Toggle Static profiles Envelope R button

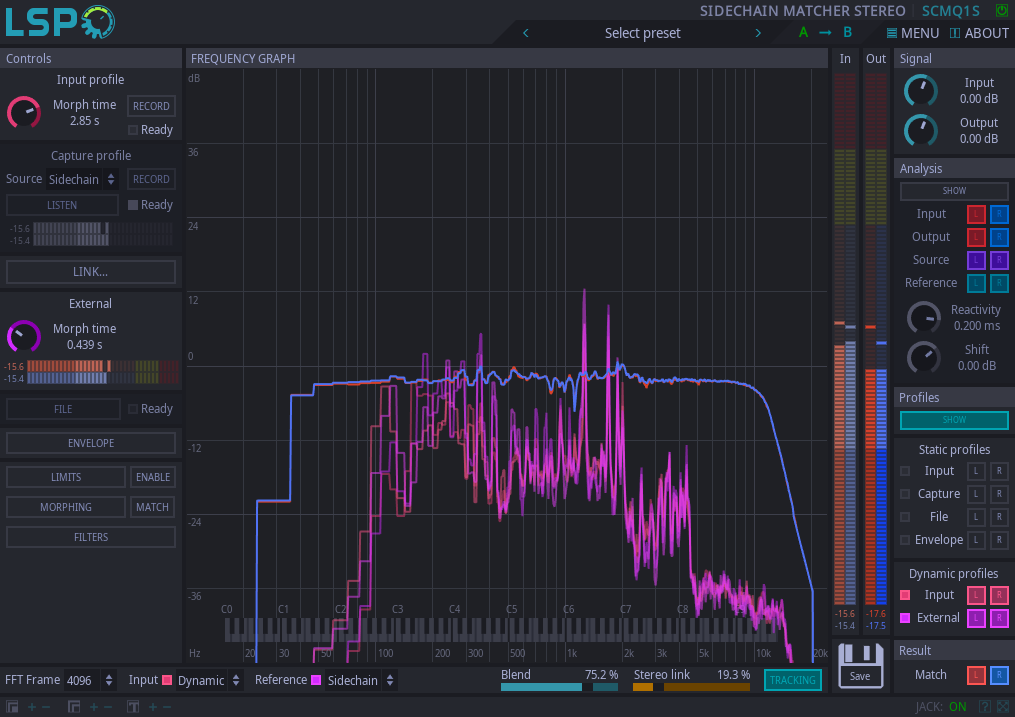coord(999,540)
